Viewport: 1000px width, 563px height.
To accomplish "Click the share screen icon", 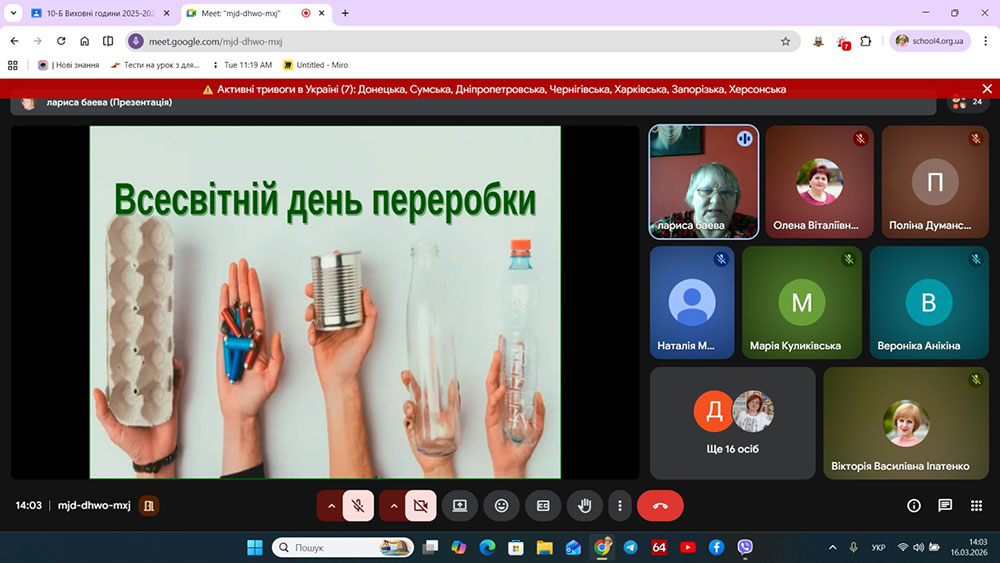I will point(460,506).
